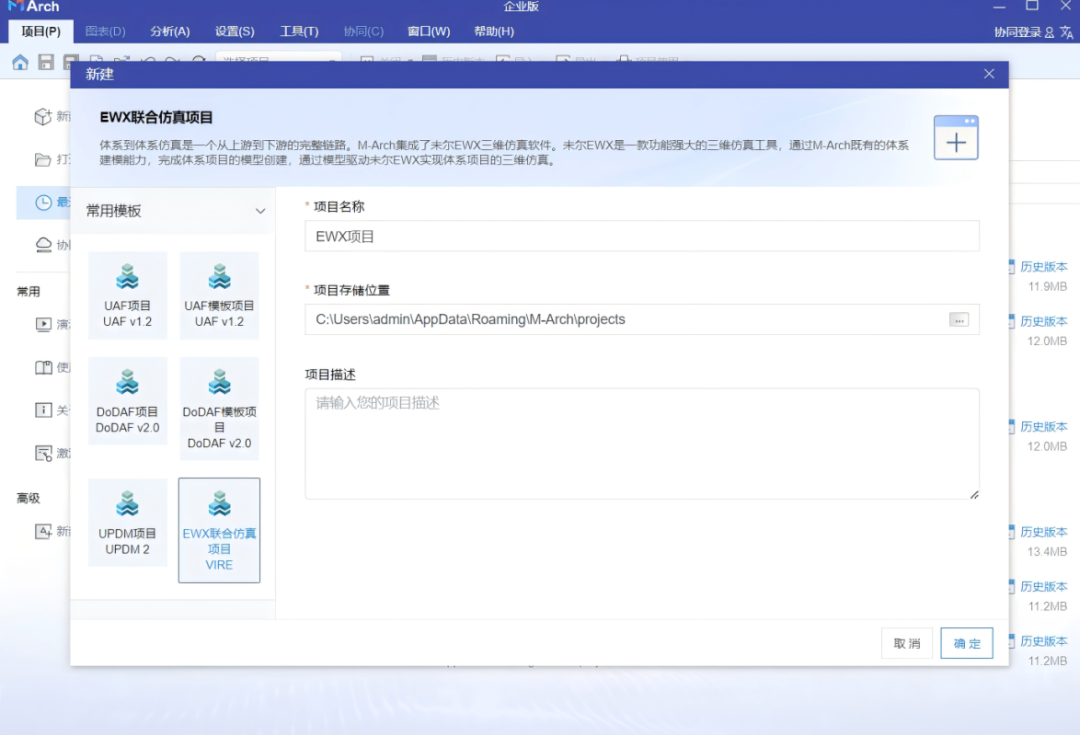Click the description box resize handle

974,495
